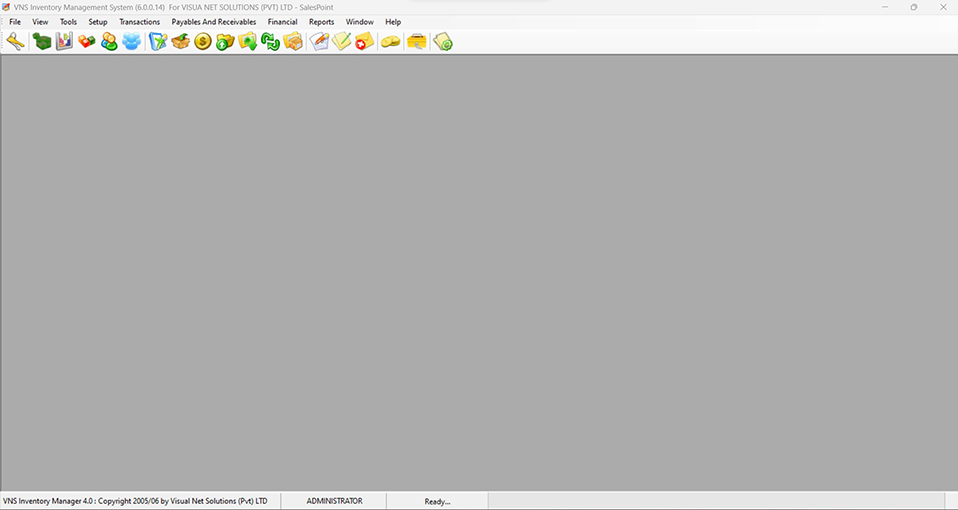The height and width of the screenshot is (510, 958).
Task: Click the blue people group icon
Action: coord(132,42)
